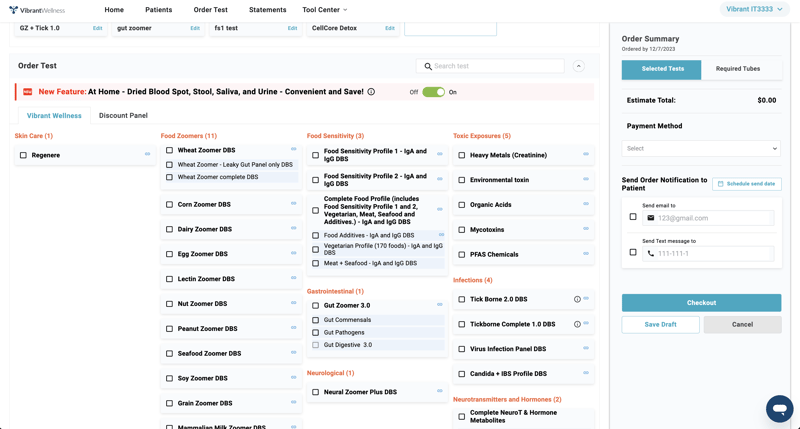Click Edit on the CellCore Detox panel

[x=390, y=28]
